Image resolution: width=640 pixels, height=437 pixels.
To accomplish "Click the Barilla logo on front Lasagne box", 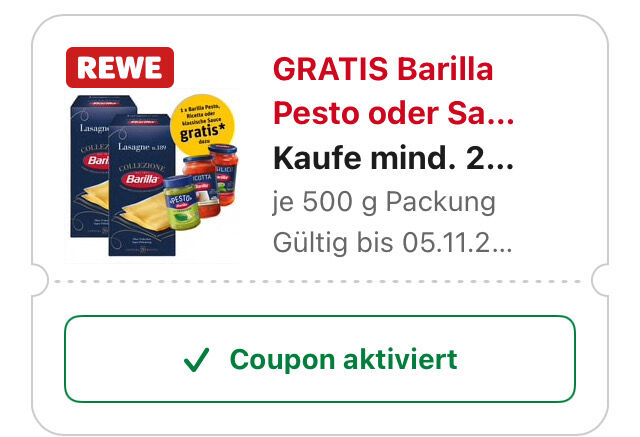I will click(x=142, y=180).
